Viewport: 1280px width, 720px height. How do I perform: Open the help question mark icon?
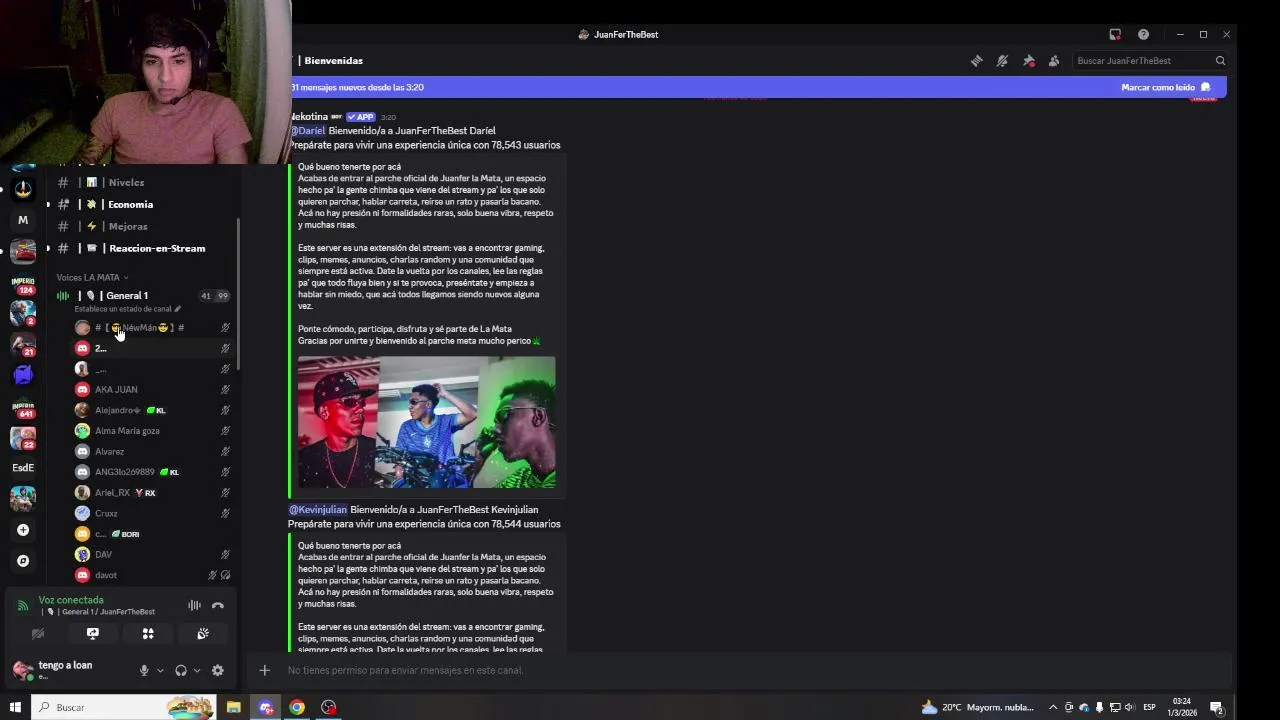[1143, 34]
